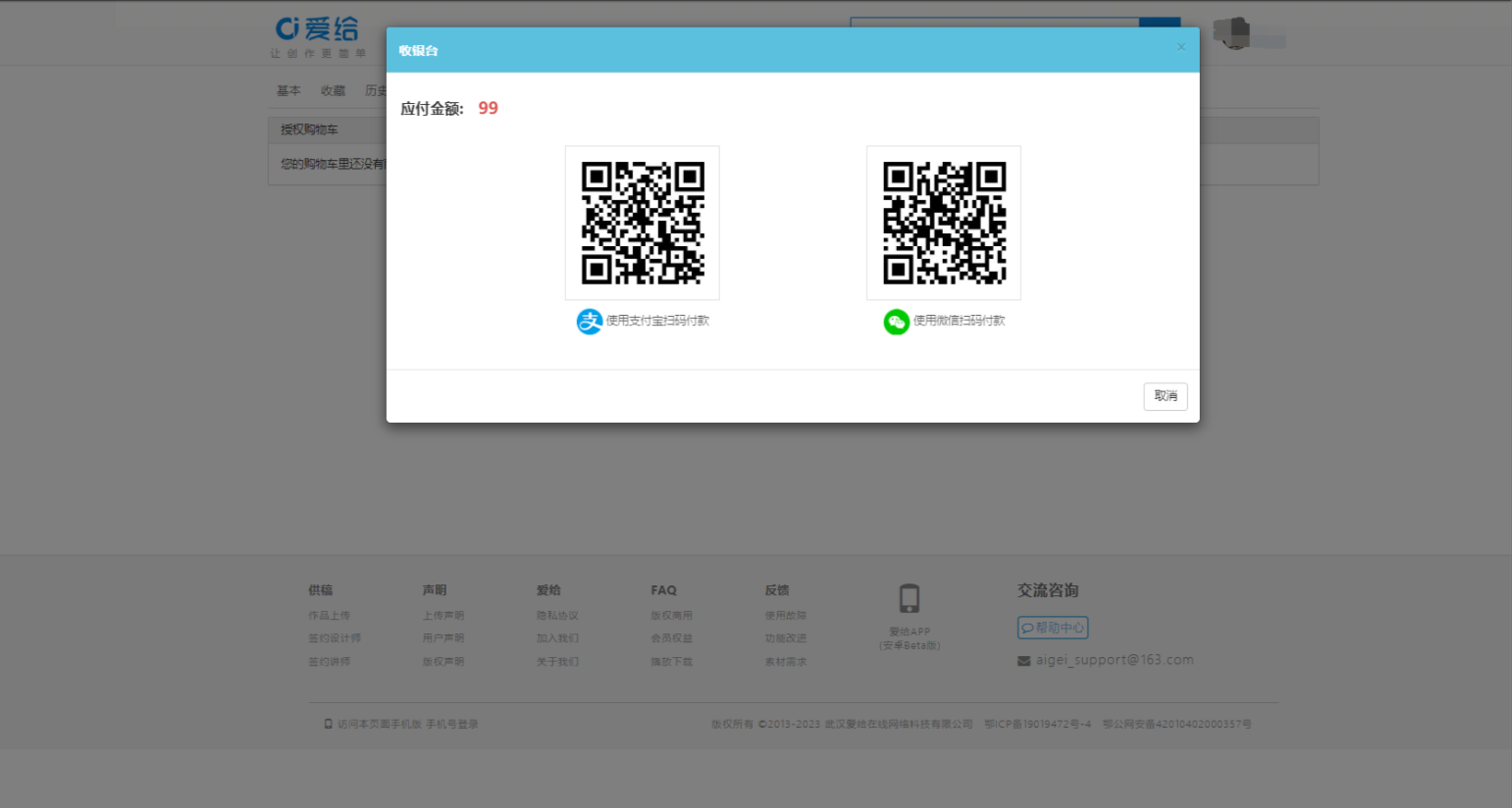The image size is (1512, 808).
Task: Open the 作品上传 footer link
Action: click(x=330, y=616)
